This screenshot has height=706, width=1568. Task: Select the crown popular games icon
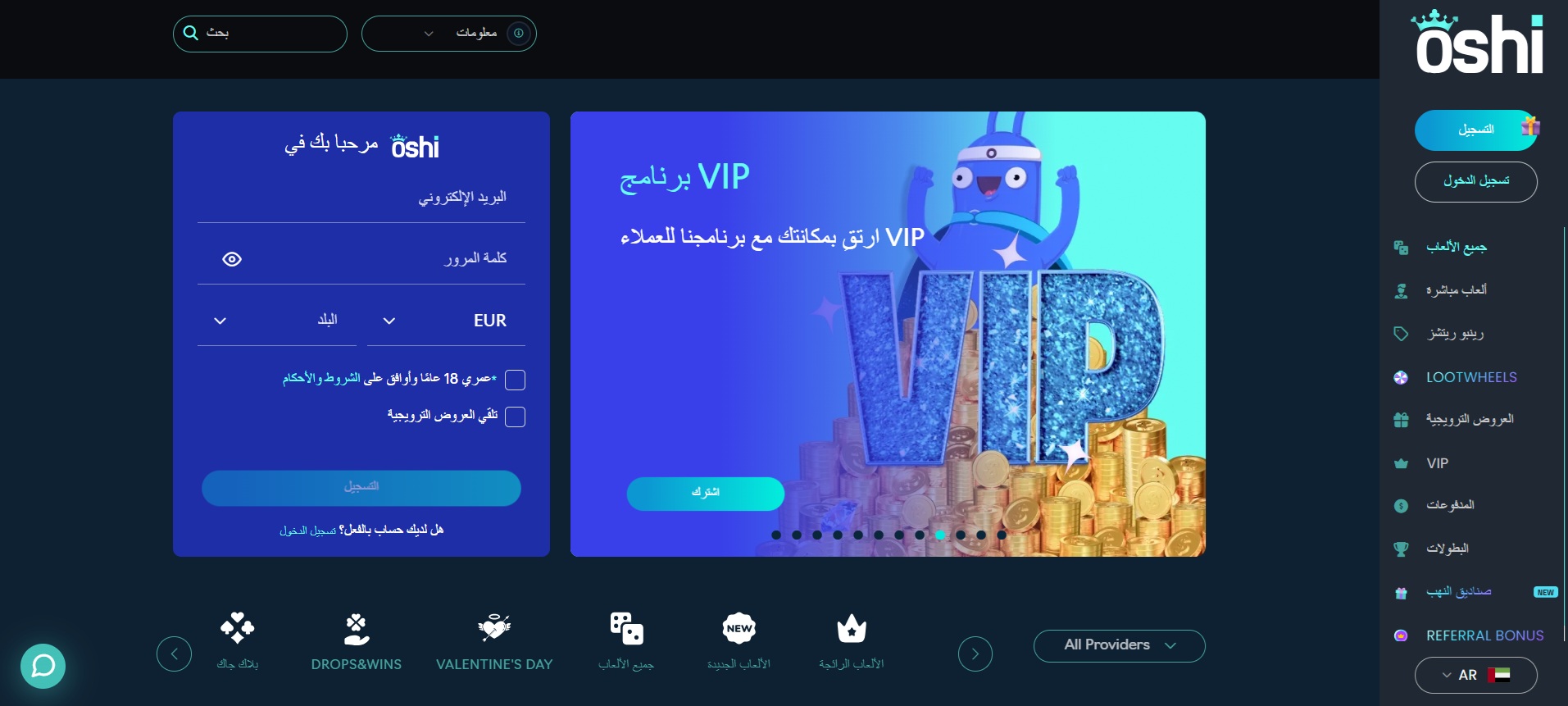[x=852, y=628]
